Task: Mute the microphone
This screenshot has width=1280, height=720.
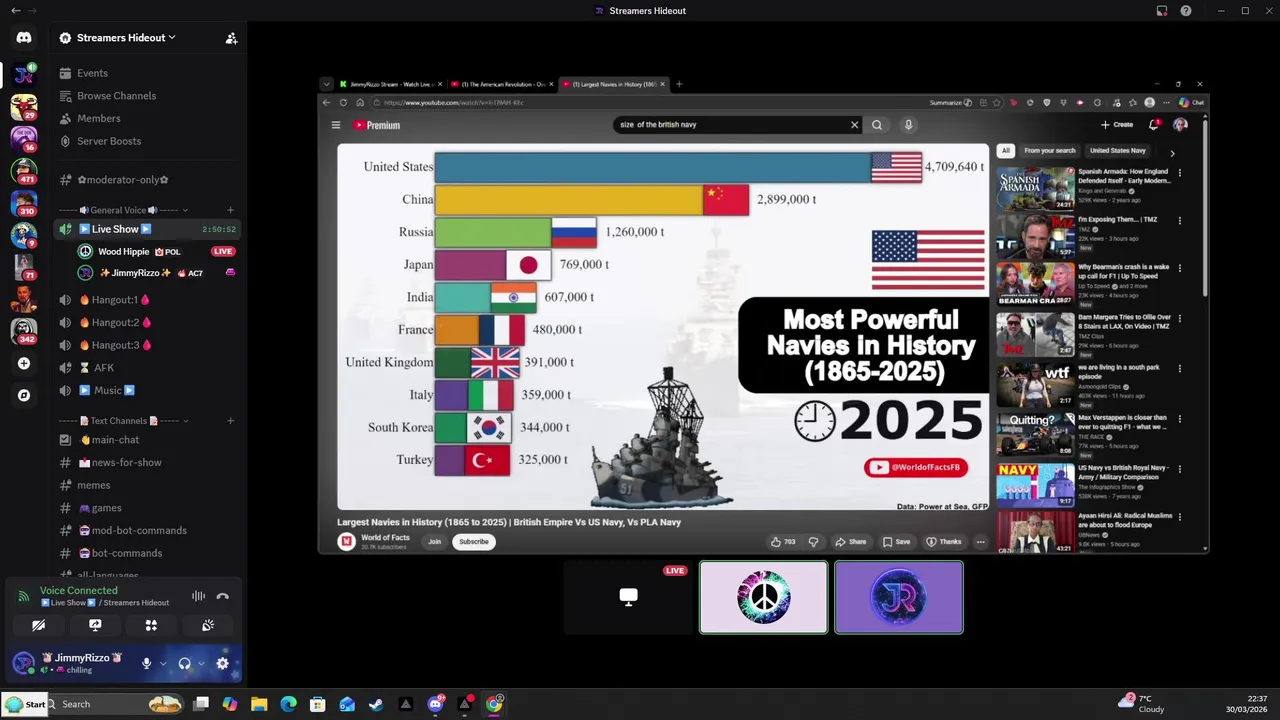Action: point(146,663)
